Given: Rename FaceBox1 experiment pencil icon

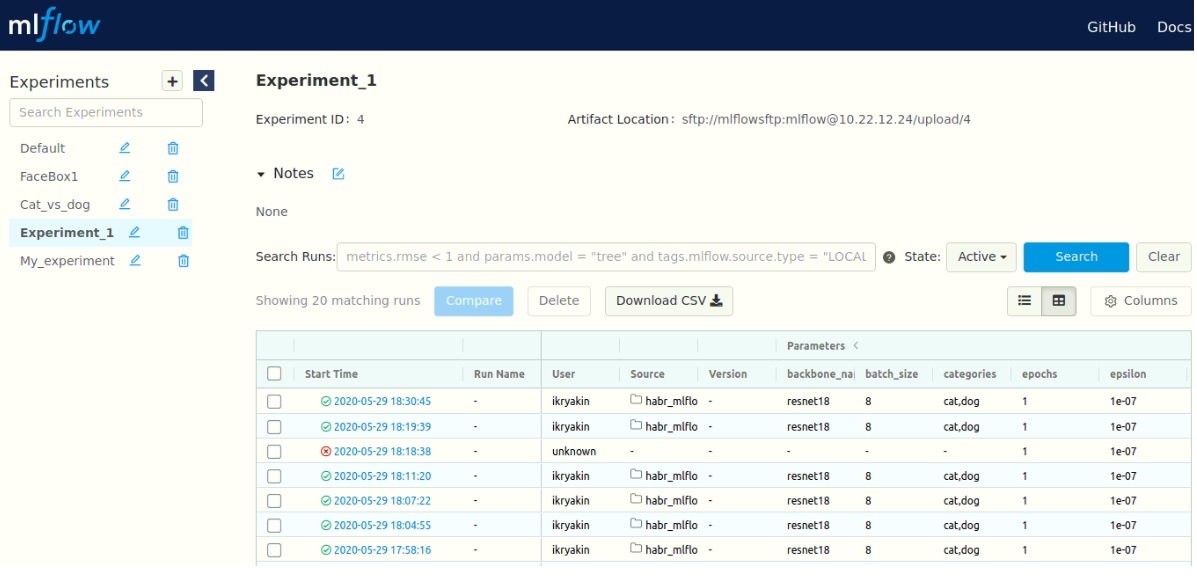Looking at the screenshot, I should pyautogui.click(x=124, y=176).
